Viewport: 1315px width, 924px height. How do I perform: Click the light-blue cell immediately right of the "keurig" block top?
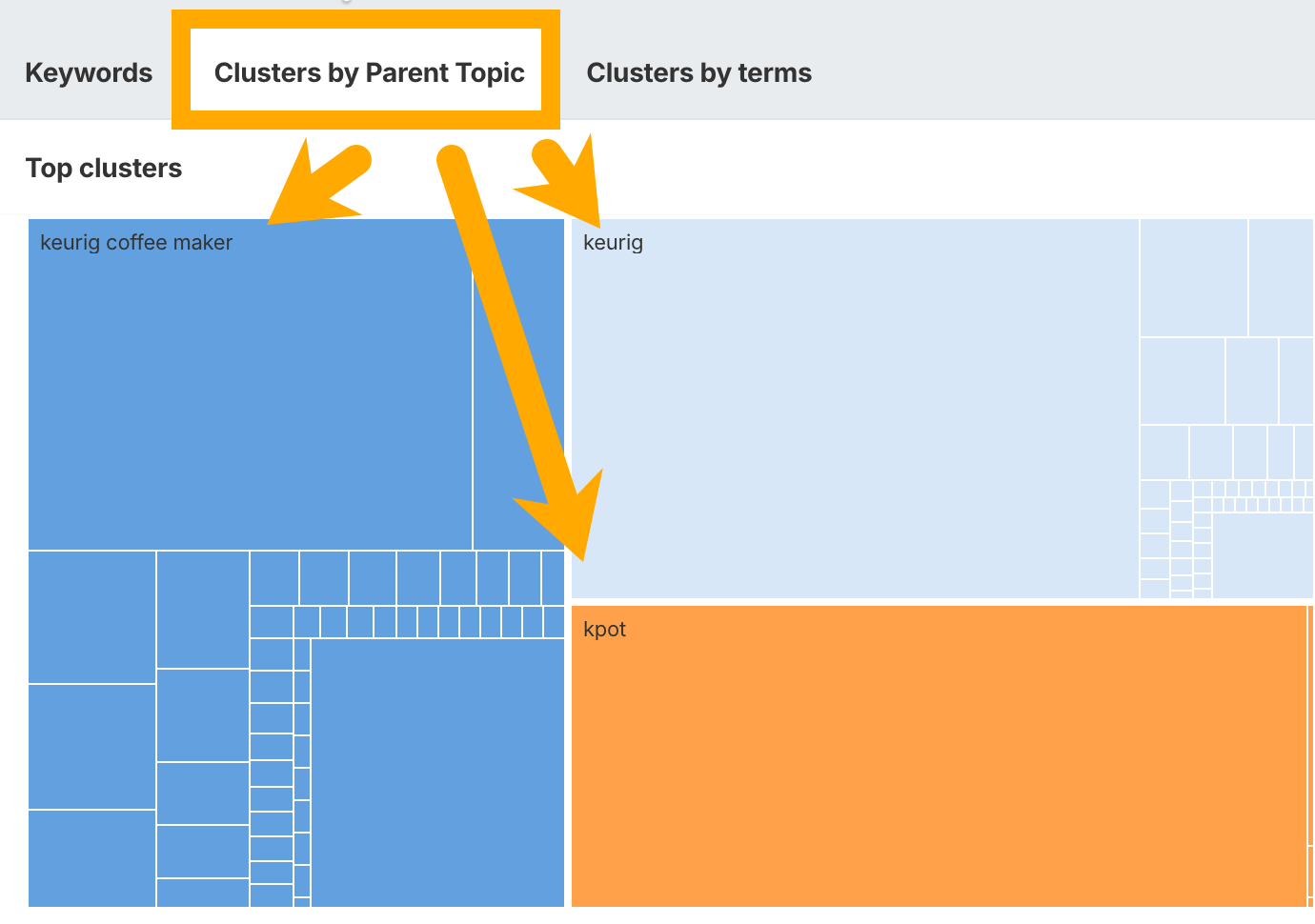(x=1193, y=277)
